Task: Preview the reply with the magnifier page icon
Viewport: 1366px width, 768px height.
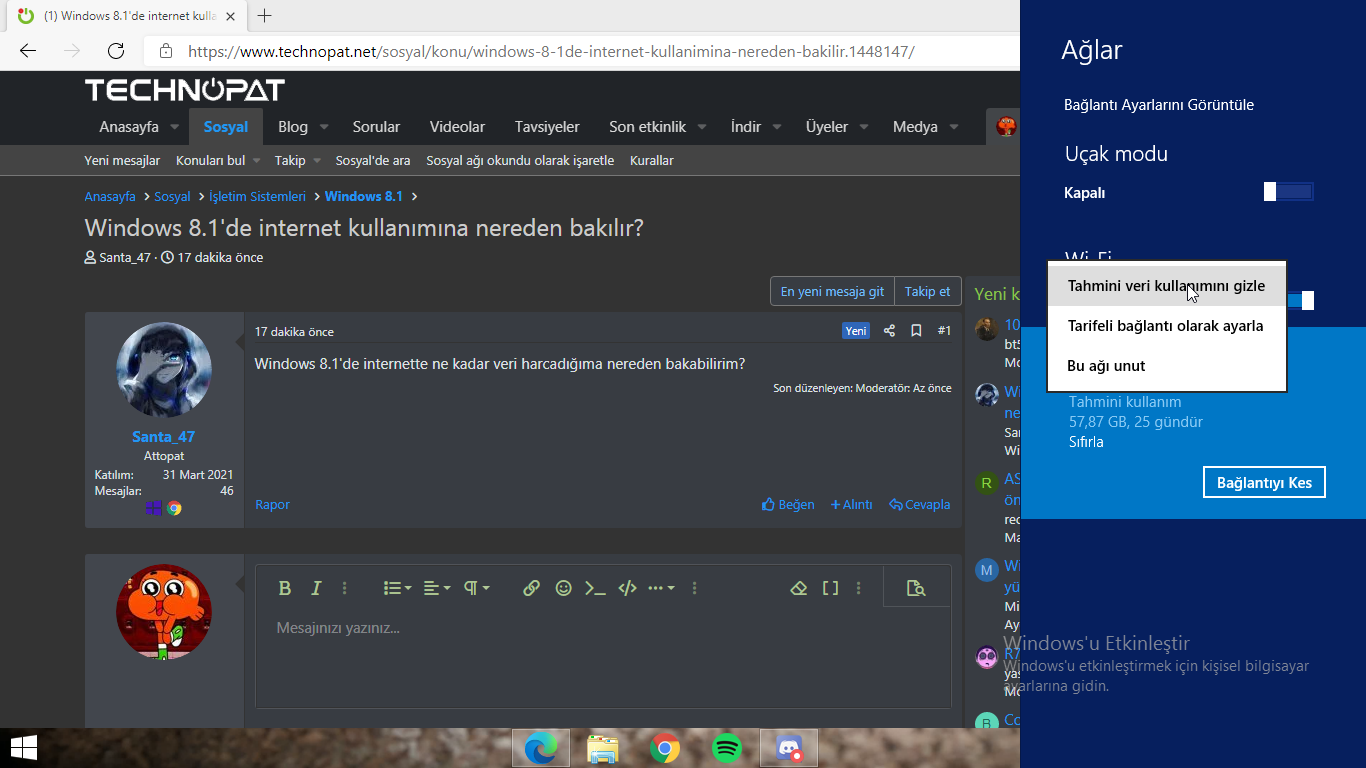Action: tap(916, 588)
